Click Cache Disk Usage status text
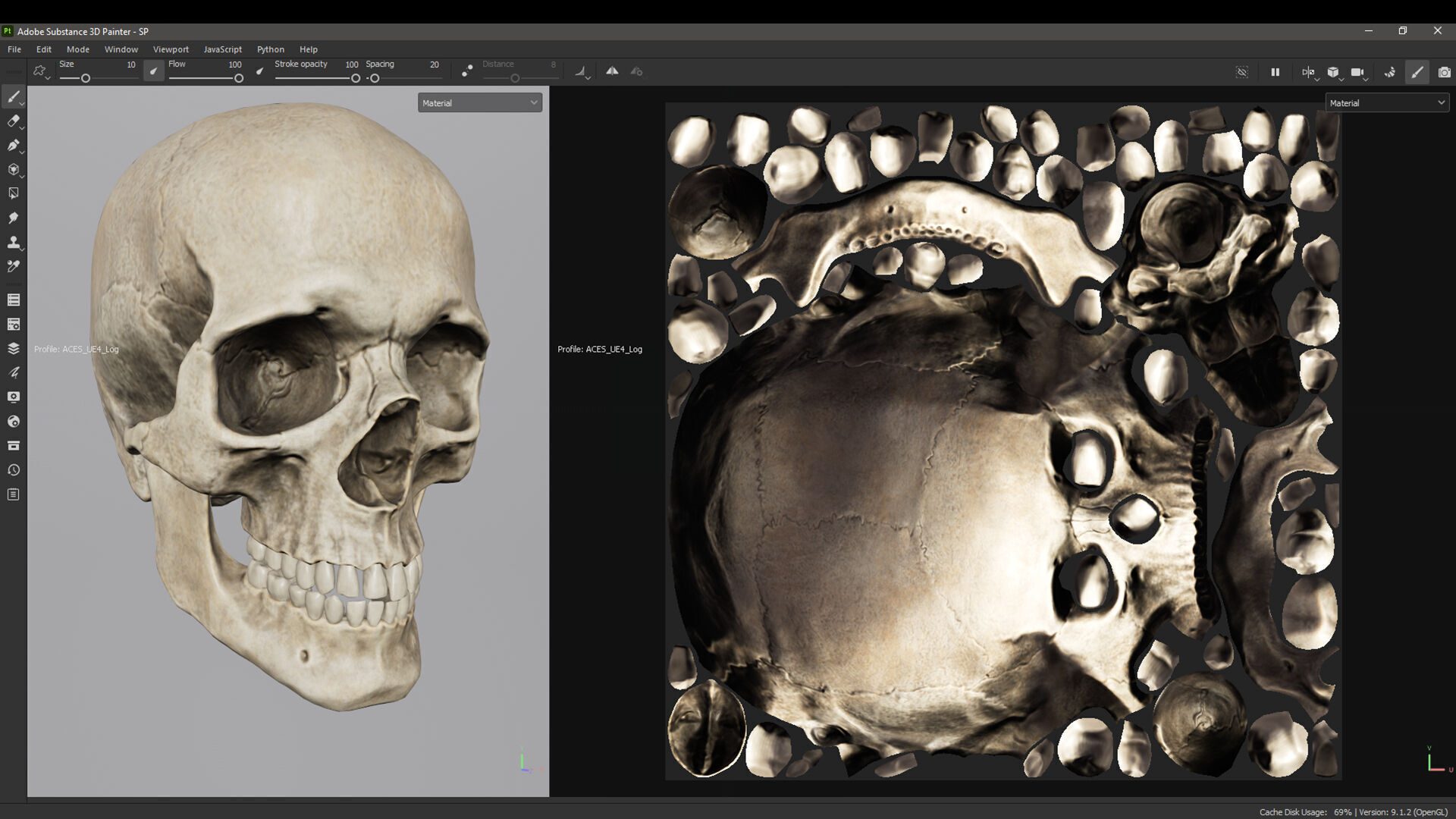The image size is (1456, 819). (x=1305, y=812)
